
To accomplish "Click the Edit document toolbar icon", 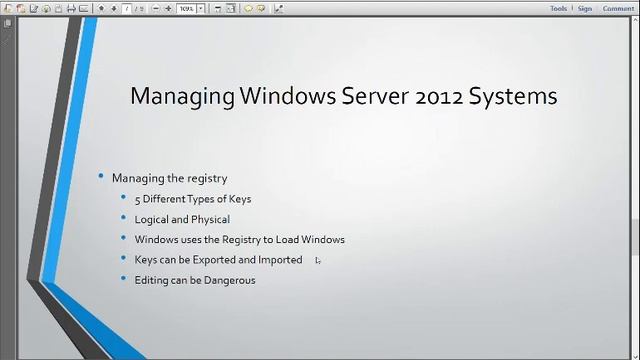I will pyautogui.click(x=34, y=8).
